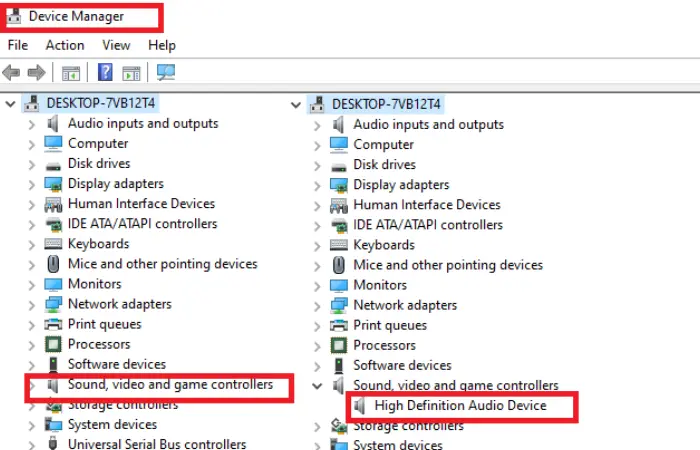
Task: Click the Universal Serial Bus controllers USB icon
Action: coord(53,444)
